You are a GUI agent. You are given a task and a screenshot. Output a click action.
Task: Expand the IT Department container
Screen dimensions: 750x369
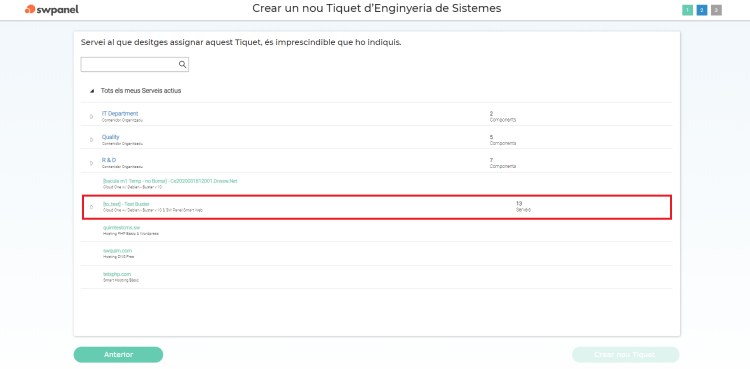coord(91,116)
